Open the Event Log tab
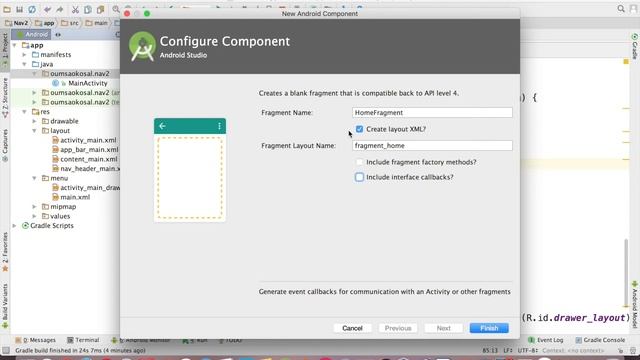 [x=546, y=340]
